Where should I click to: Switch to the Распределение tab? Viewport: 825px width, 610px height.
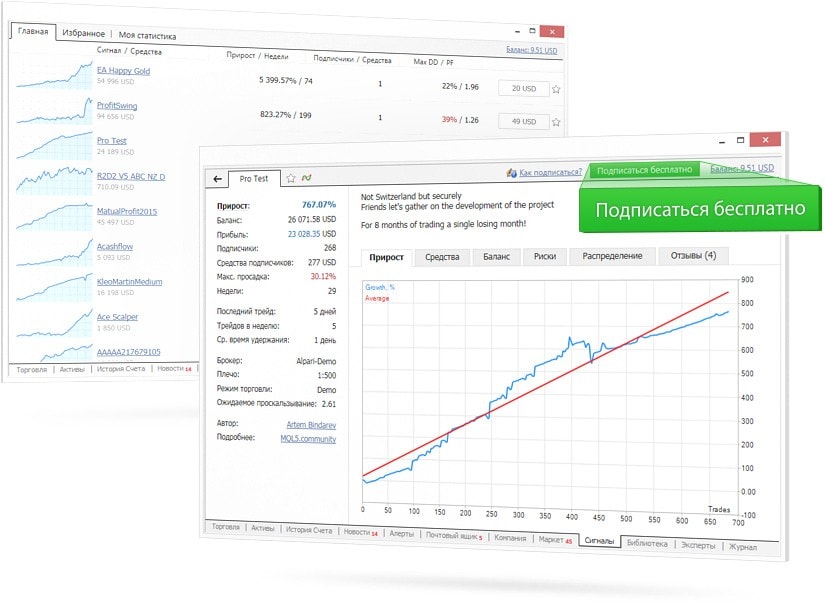click(612, 257)
